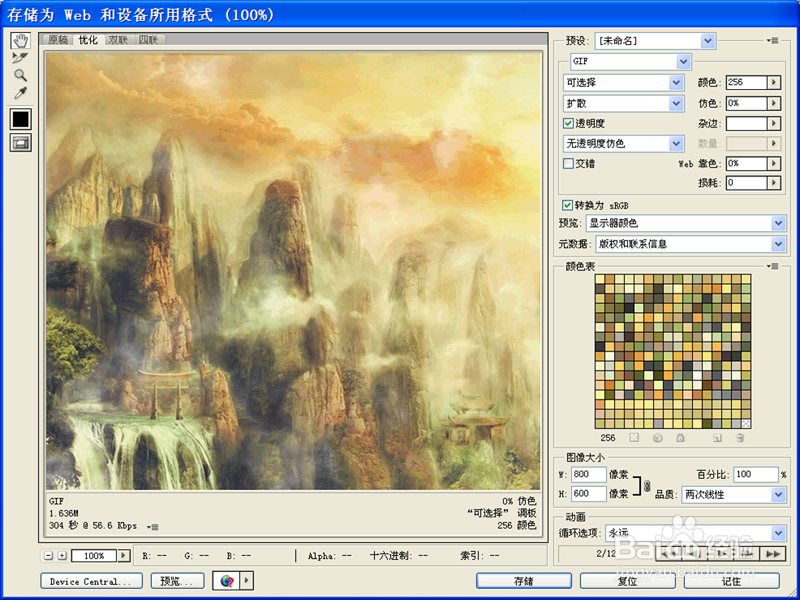The height and width of the screenshot is (600, 800).
Task: Click the 记住 remember button
Action: (732, 581)
